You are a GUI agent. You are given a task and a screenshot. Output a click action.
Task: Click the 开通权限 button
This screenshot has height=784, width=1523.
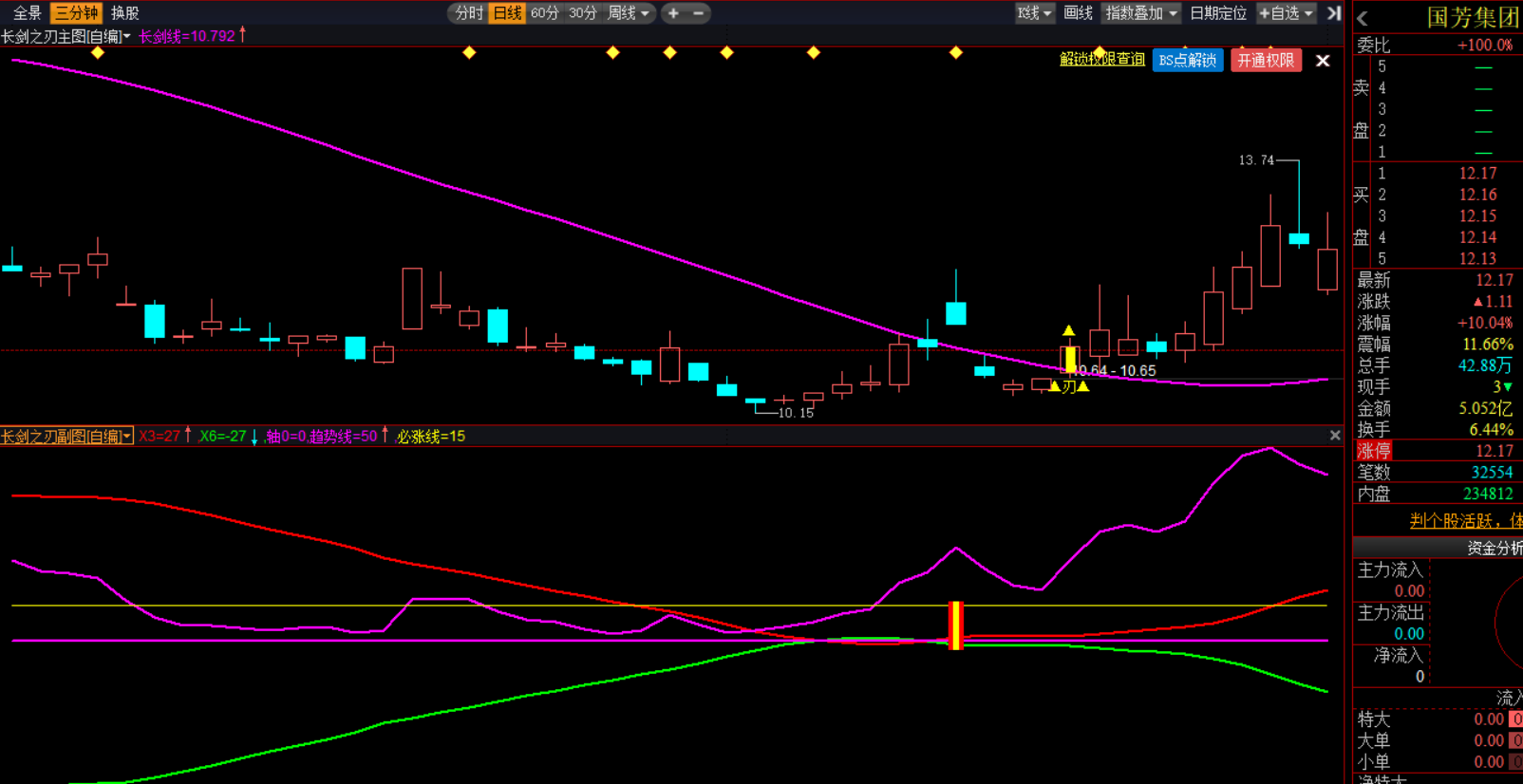pyautogui.click(x=1266, y=60)
